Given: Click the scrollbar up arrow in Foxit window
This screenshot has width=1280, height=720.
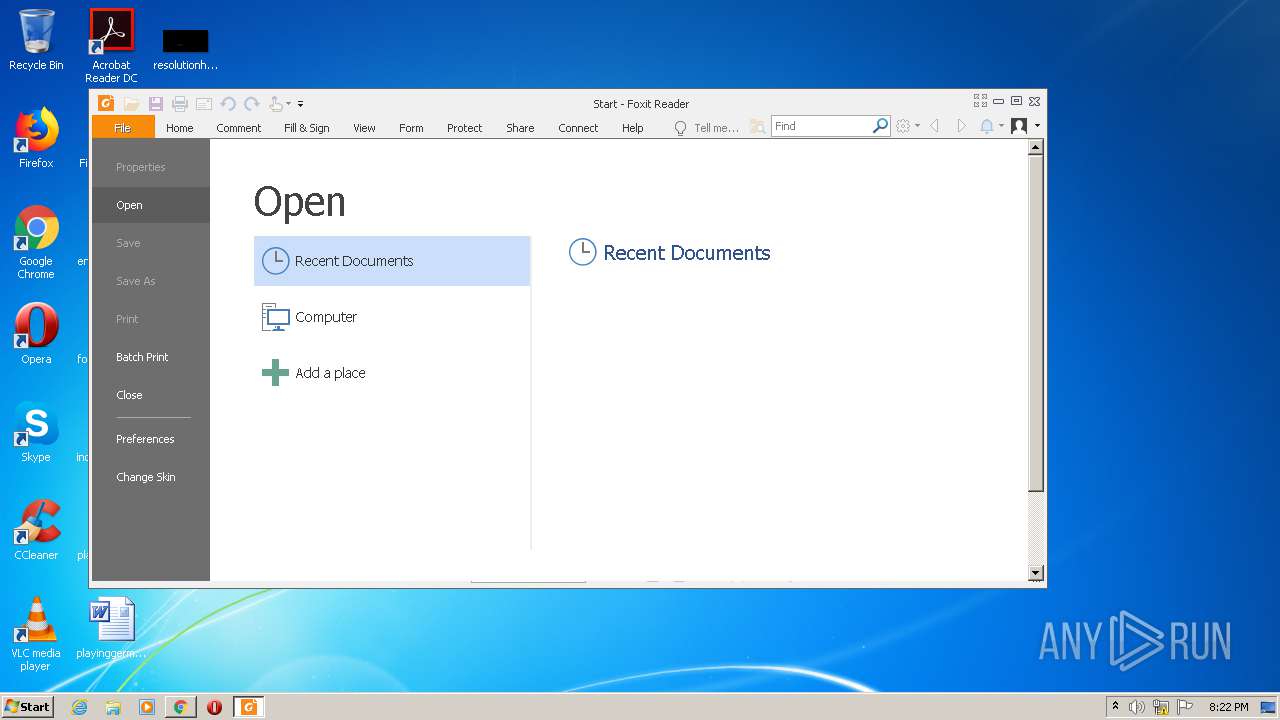Looking at the screenshot, I should click(x=1036, y=148).
